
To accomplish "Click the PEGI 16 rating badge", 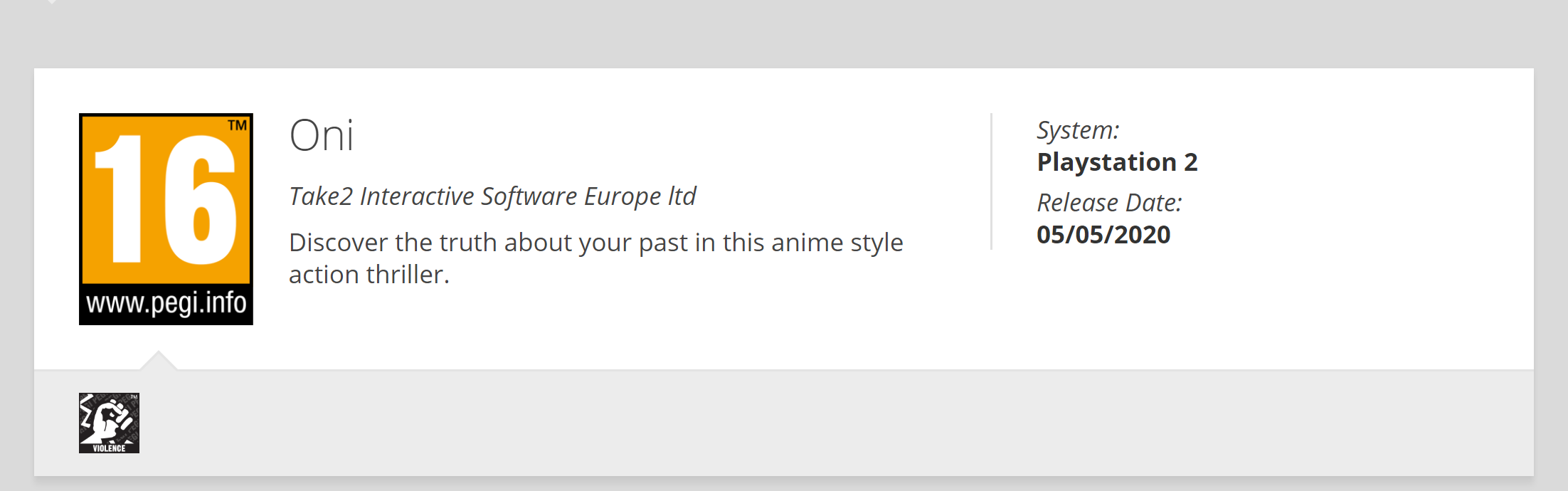I will coord(166,219).
